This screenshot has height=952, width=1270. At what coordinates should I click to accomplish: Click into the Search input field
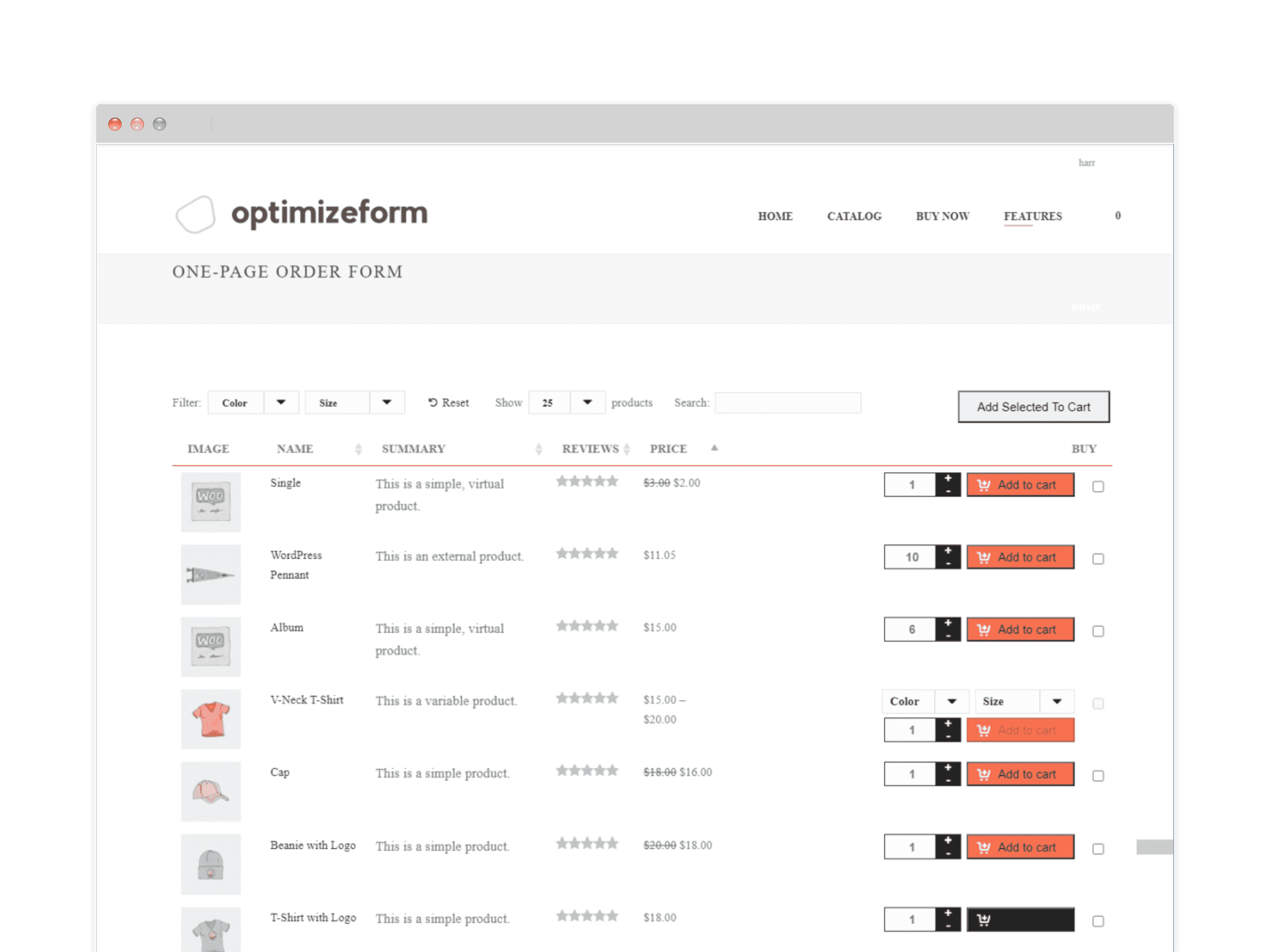point(787,403)
